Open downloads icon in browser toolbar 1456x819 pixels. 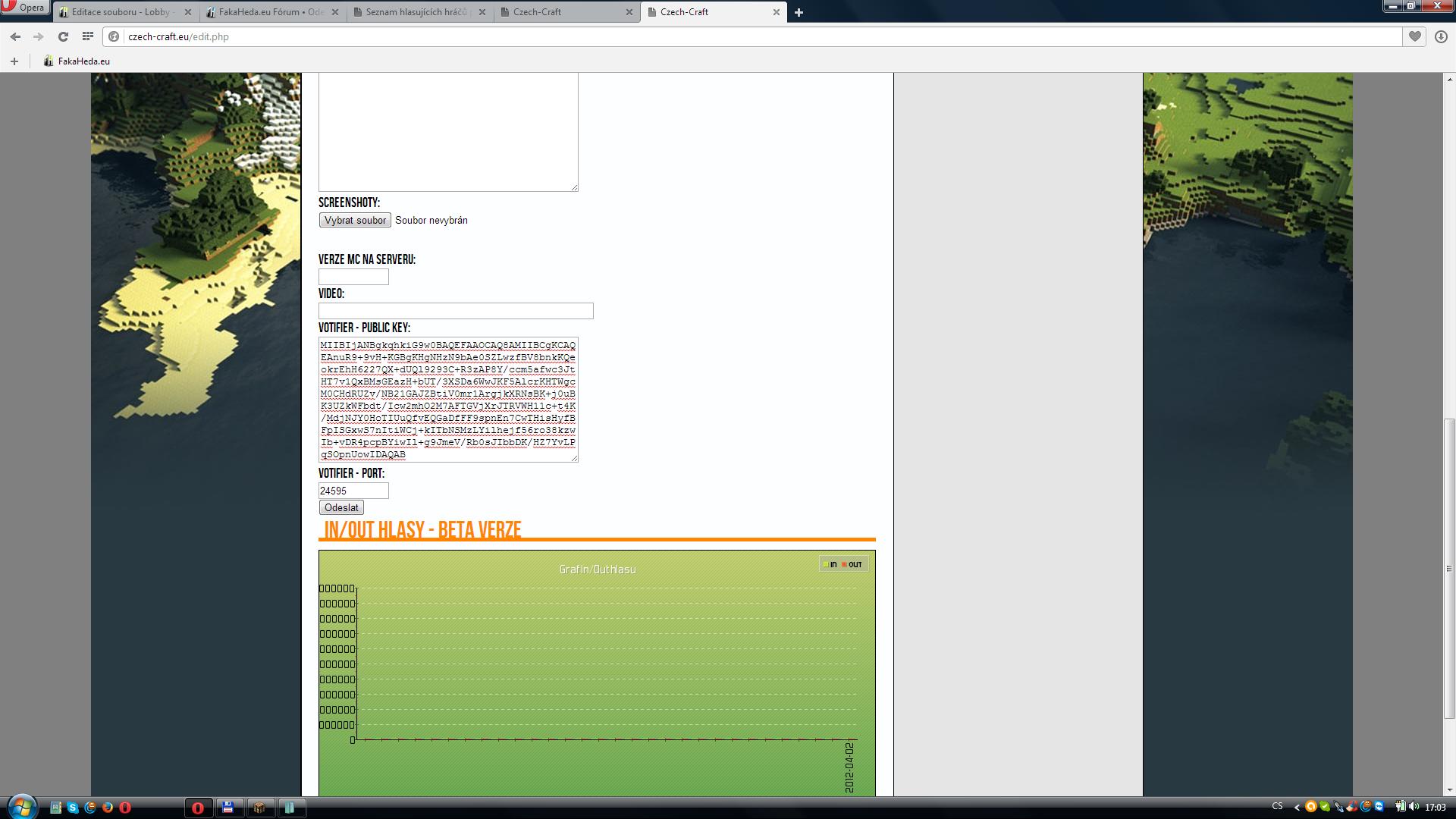[x=1441, y=36]
